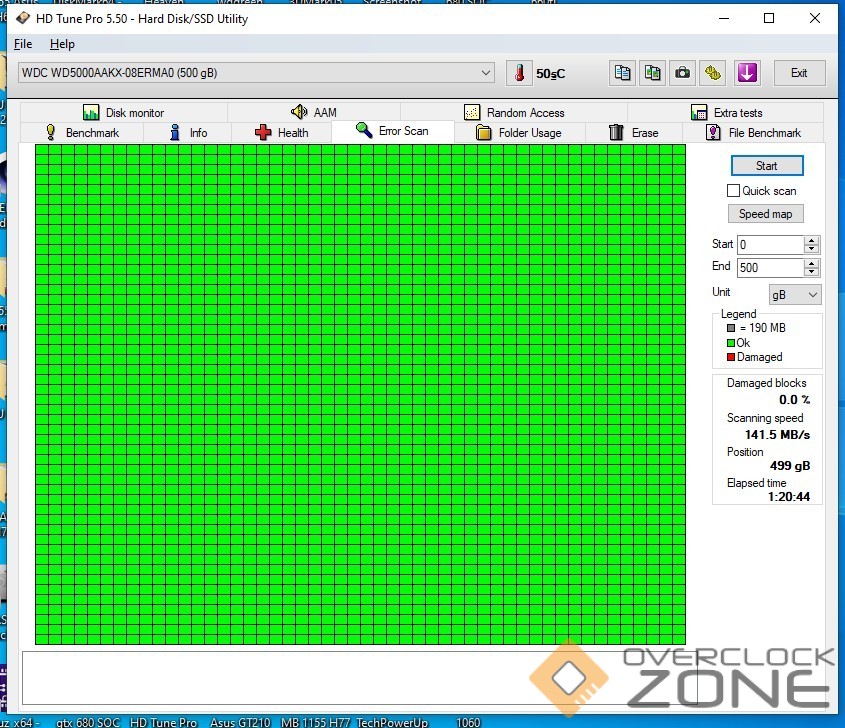Click the gray 190 MB legend swatch
The image size is (845, 728).
pyautogui.click(x=731, y=328)
